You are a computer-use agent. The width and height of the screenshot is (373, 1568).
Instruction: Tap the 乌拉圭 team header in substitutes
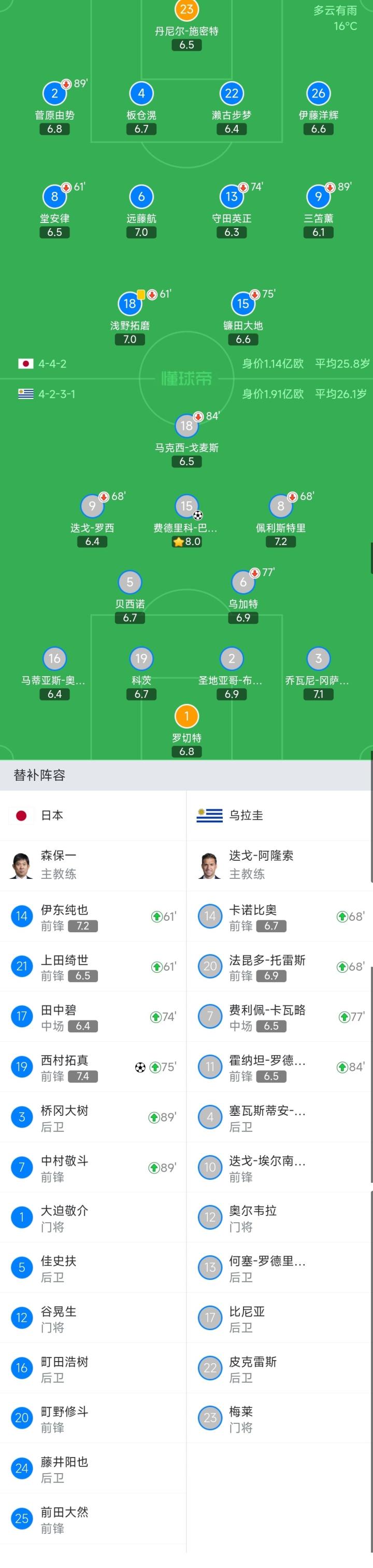[246, 816]
